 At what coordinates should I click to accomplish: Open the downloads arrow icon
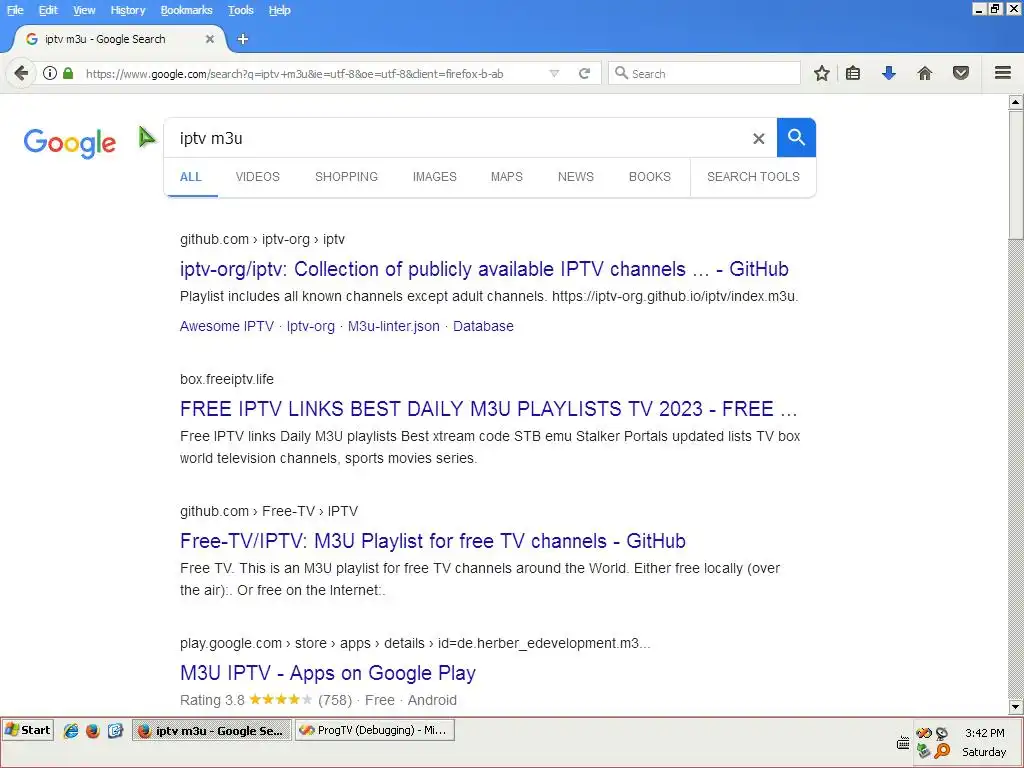coord(888,73)
